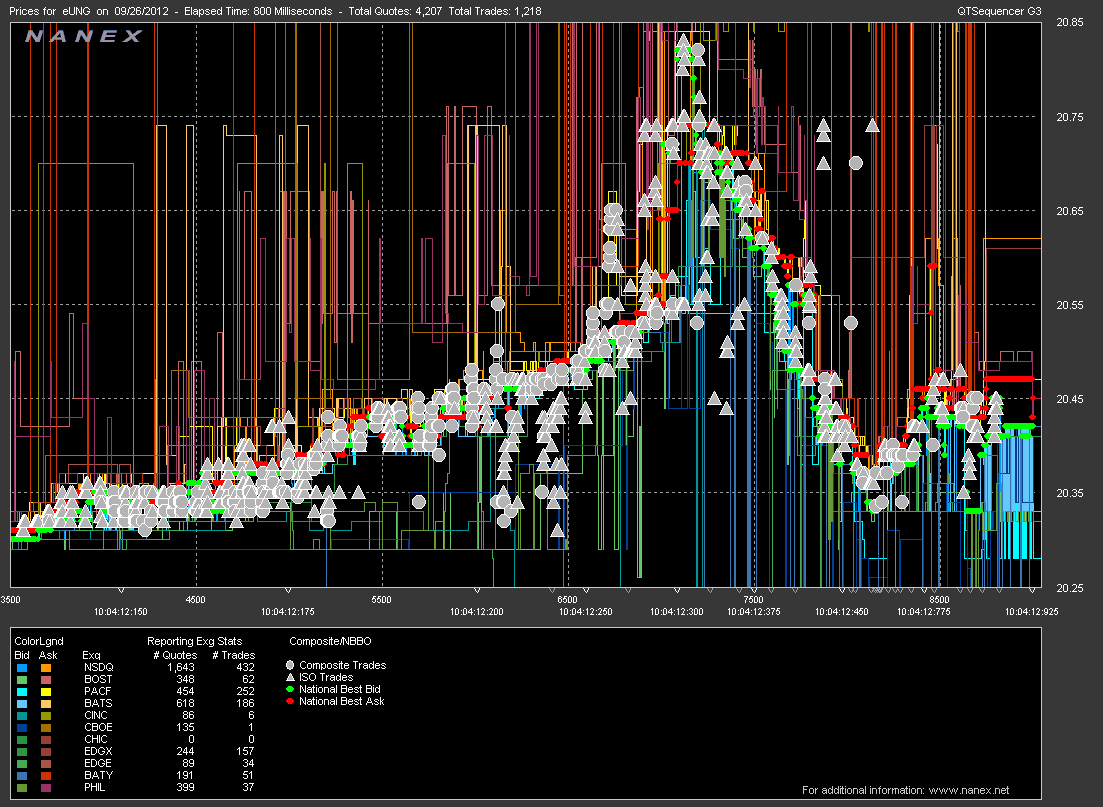Screen dimensions: 1103x807
Task: Select the 20.35 price axis label
Action: [1070, 493]
